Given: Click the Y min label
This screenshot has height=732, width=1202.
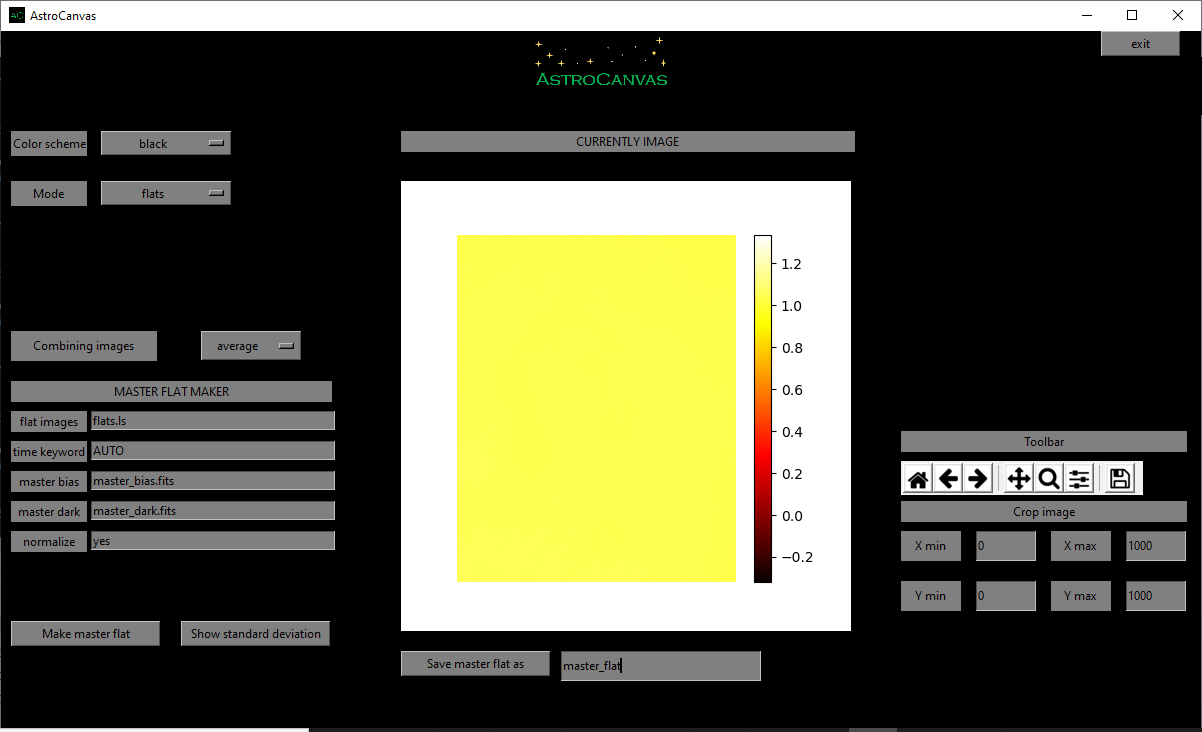Looking at the screenshot, I should (x=931, y=596).
